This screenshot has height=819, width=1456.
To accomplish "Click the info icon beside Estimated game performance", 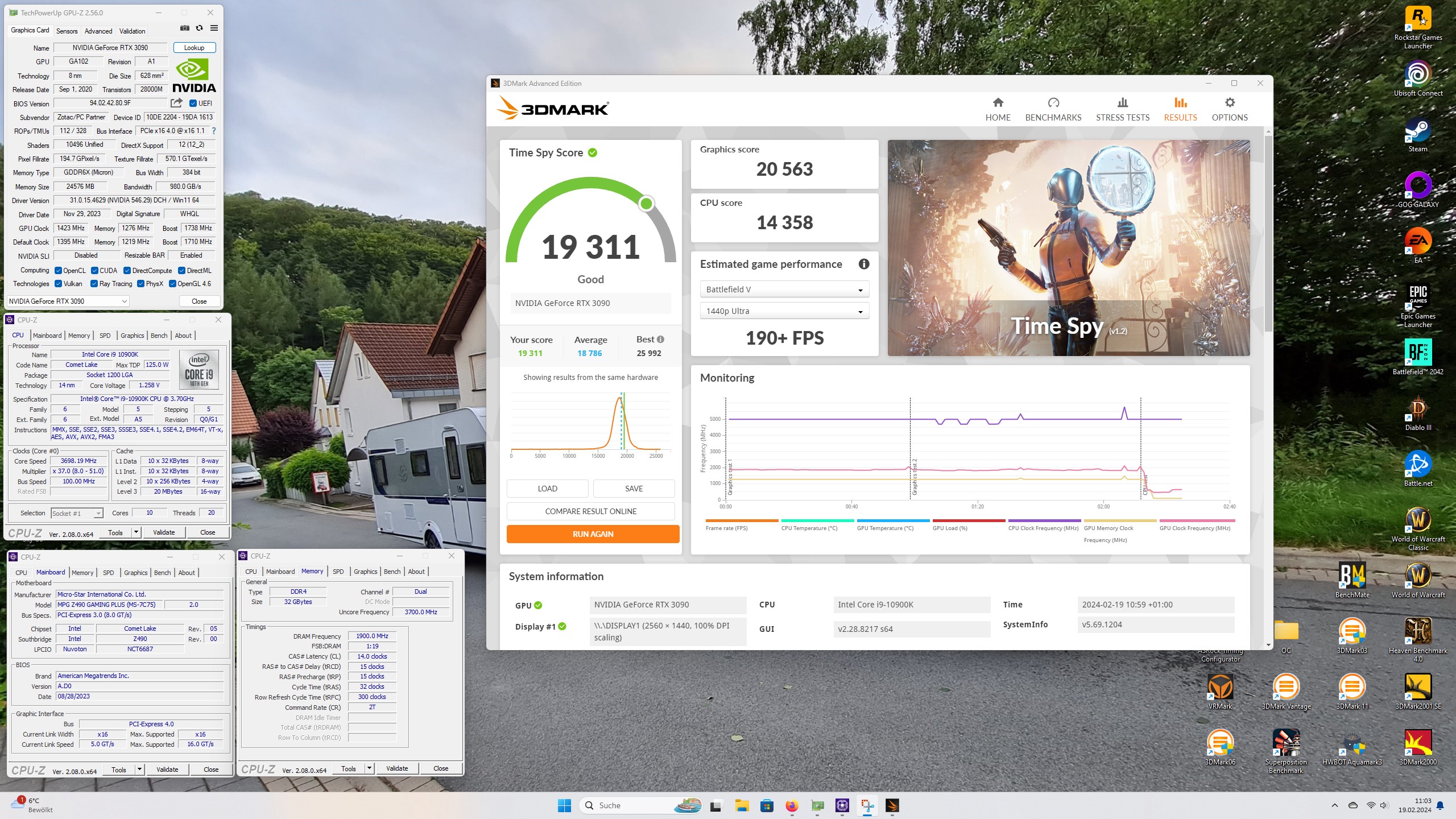I will [864, 264].
